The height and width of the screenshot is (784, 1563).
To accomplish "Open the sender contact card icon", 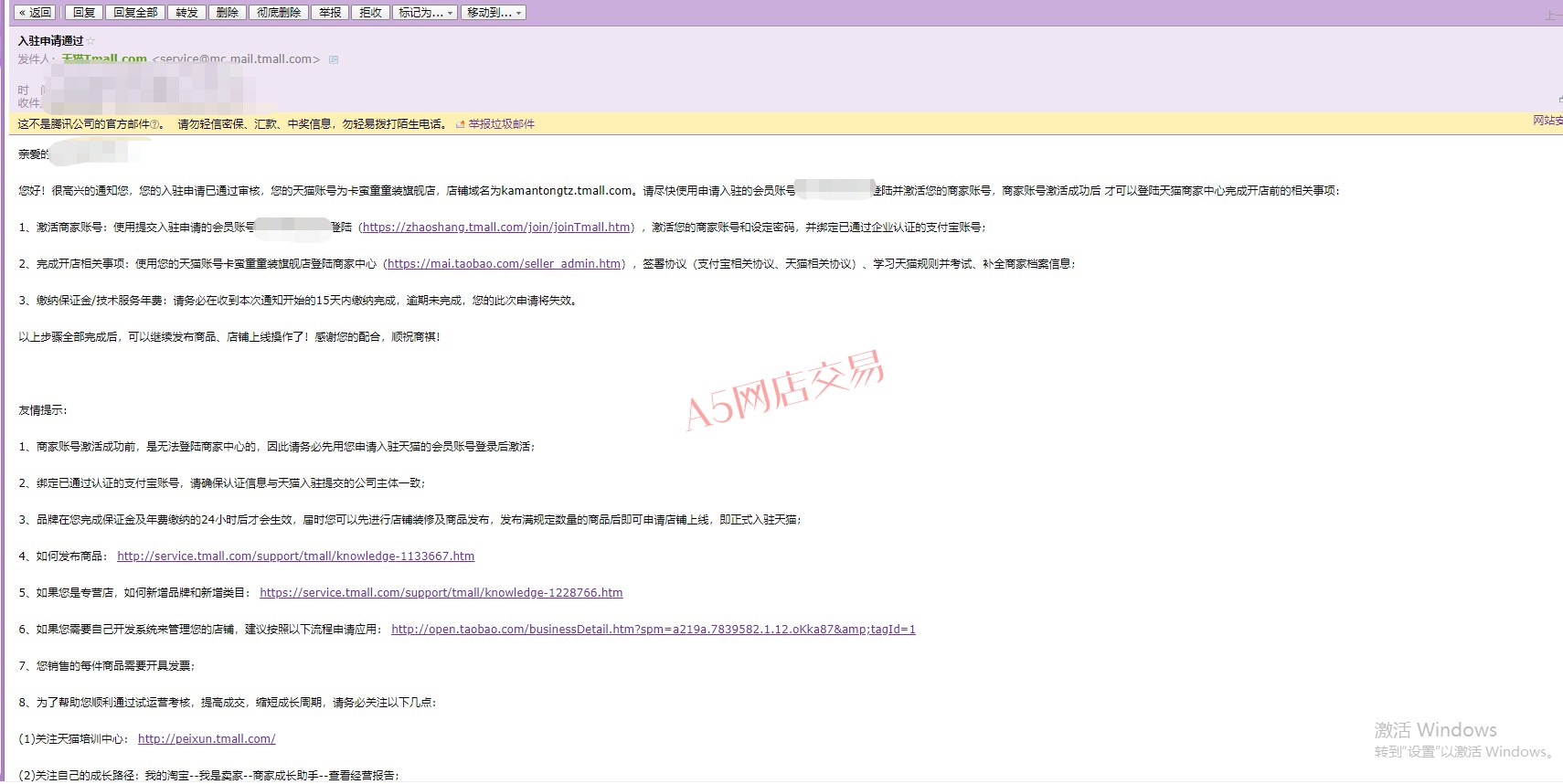I will point(334,59).
